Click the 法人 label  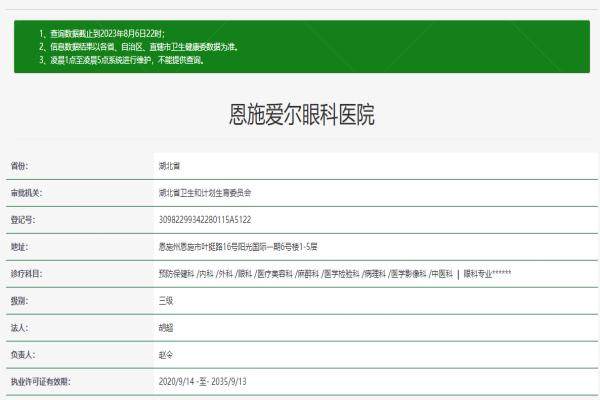click(19, 328)
